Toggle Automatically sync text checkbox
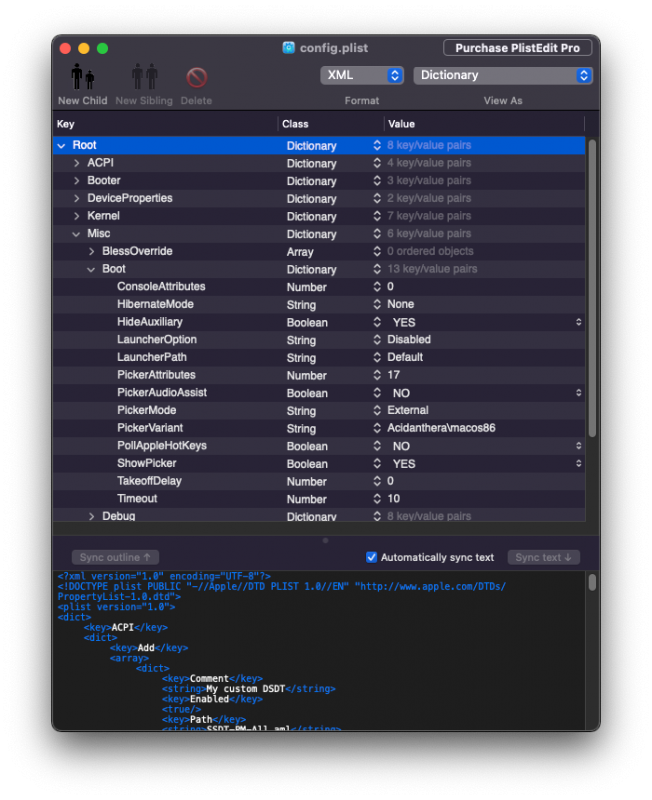Image resolution: width=652 pixels, height=800 pixels. 372,557
